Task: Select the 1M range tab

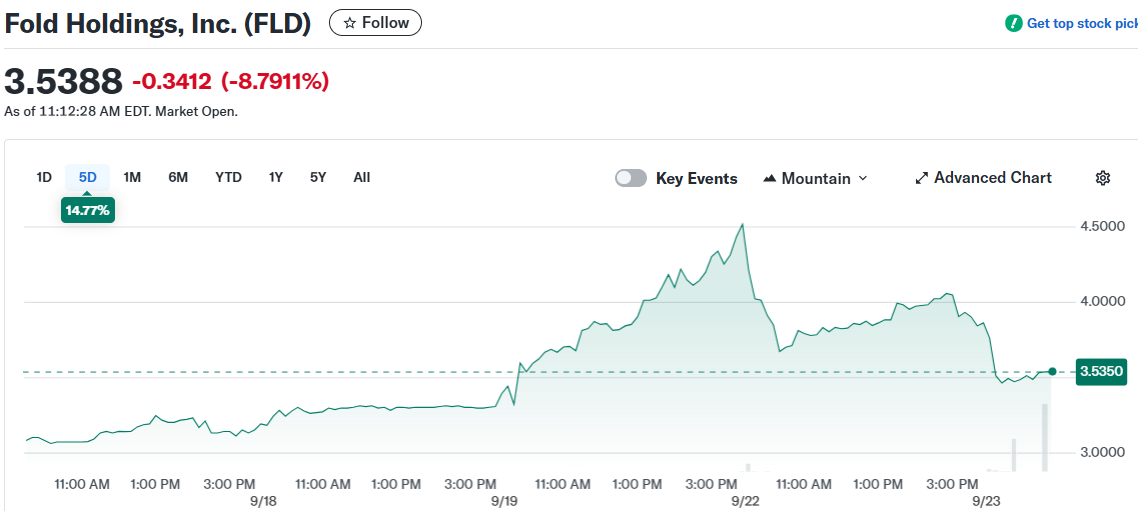Action: (x=132, y=177)
